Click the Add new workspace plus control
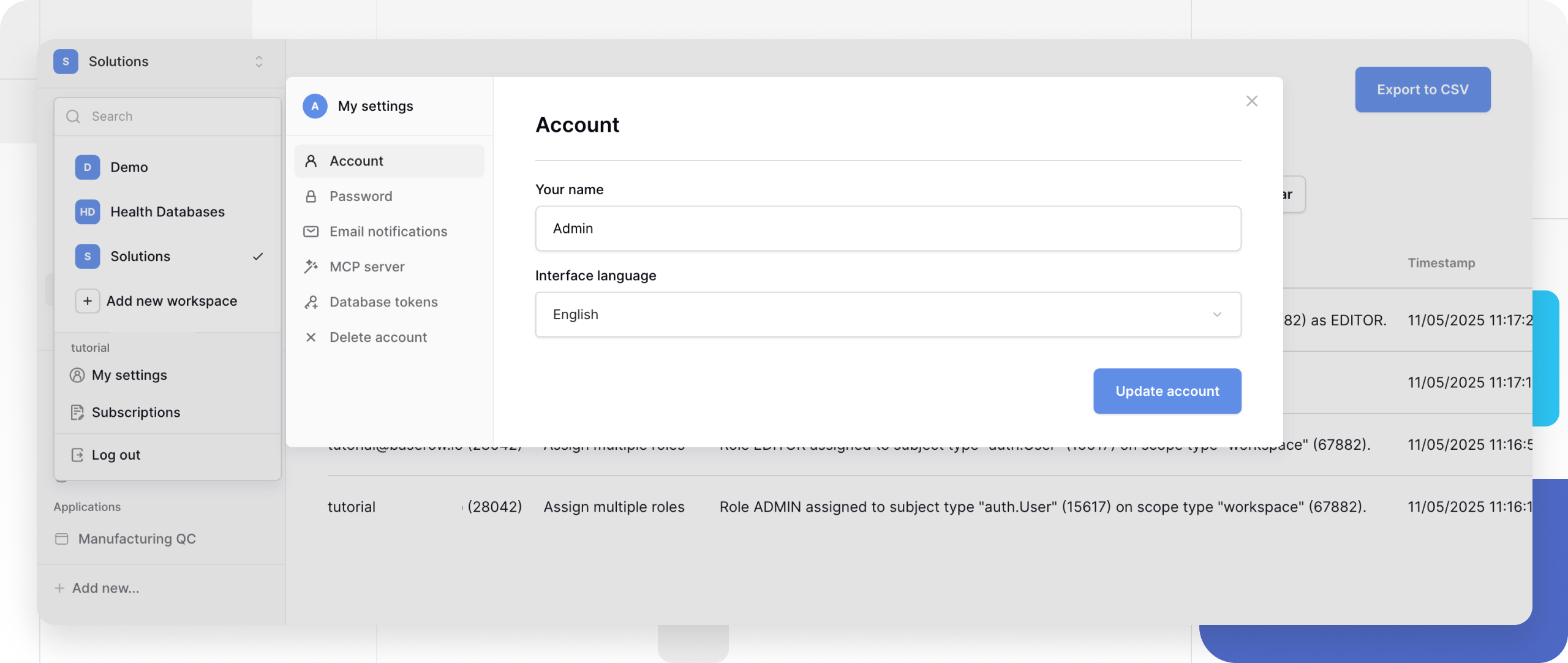1568x663 pixels. (88, 300)
